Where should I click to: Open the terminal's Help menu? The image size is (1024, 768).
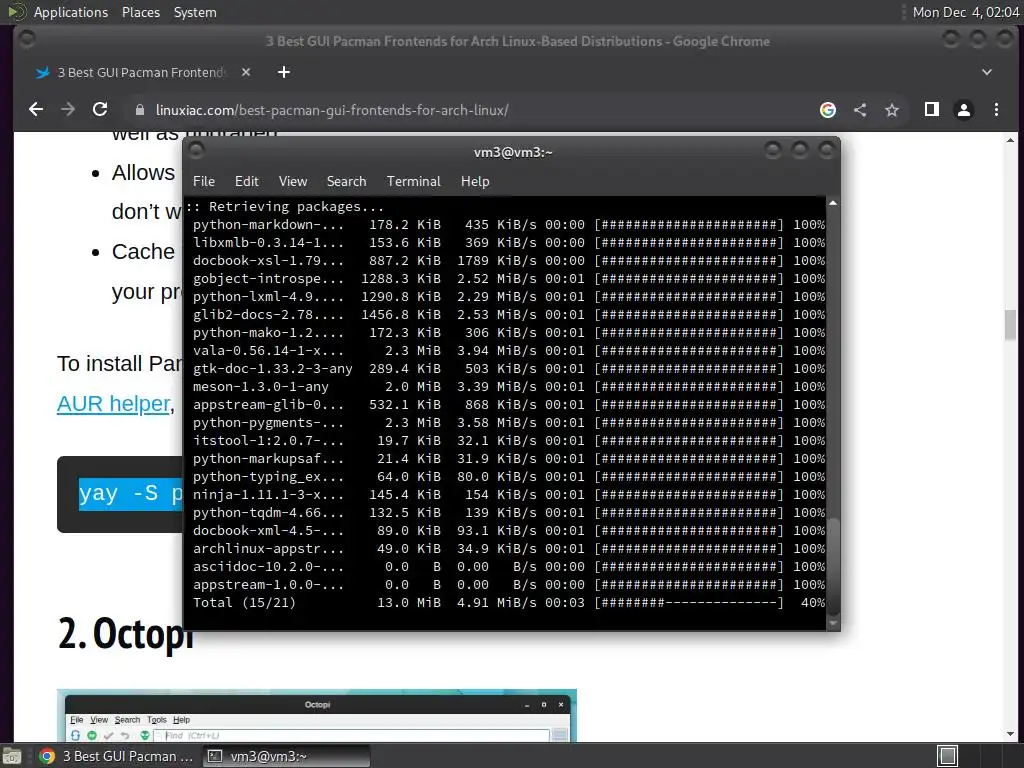tap(475, 182)
